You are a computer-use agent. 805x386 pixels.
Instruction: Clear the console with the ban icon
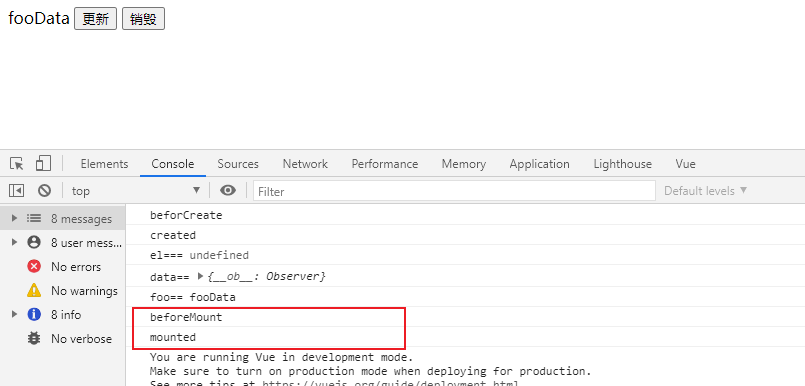click(45, 191)
